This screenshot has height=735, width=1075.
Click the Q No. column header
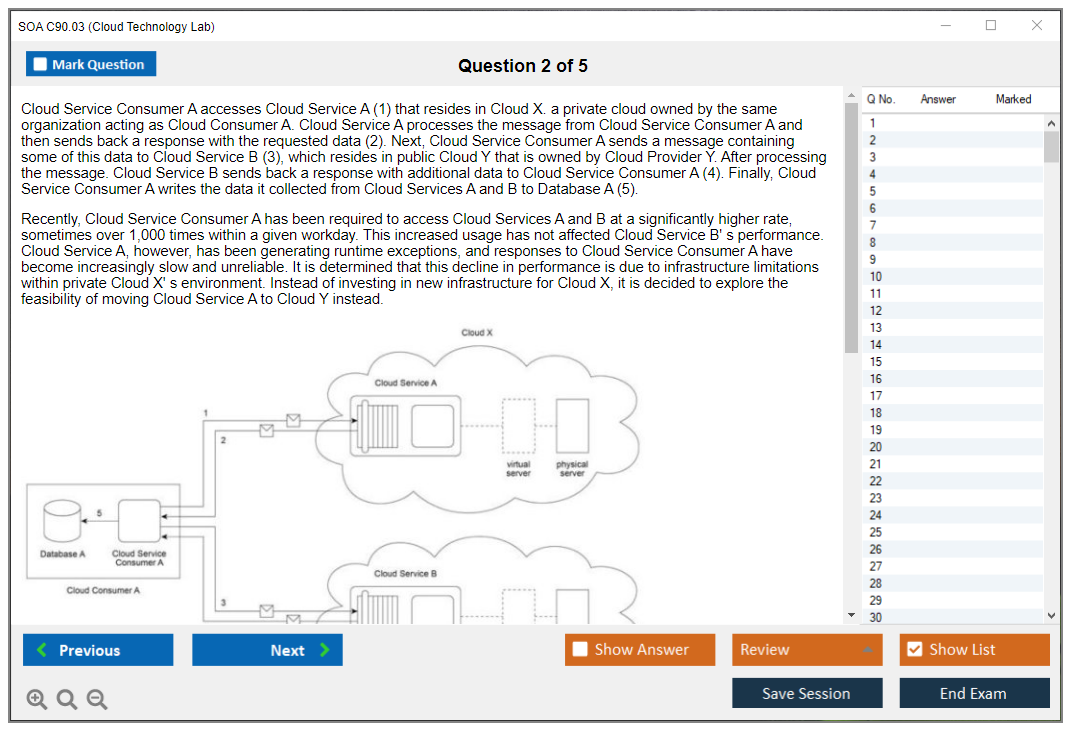coord(881,99)
